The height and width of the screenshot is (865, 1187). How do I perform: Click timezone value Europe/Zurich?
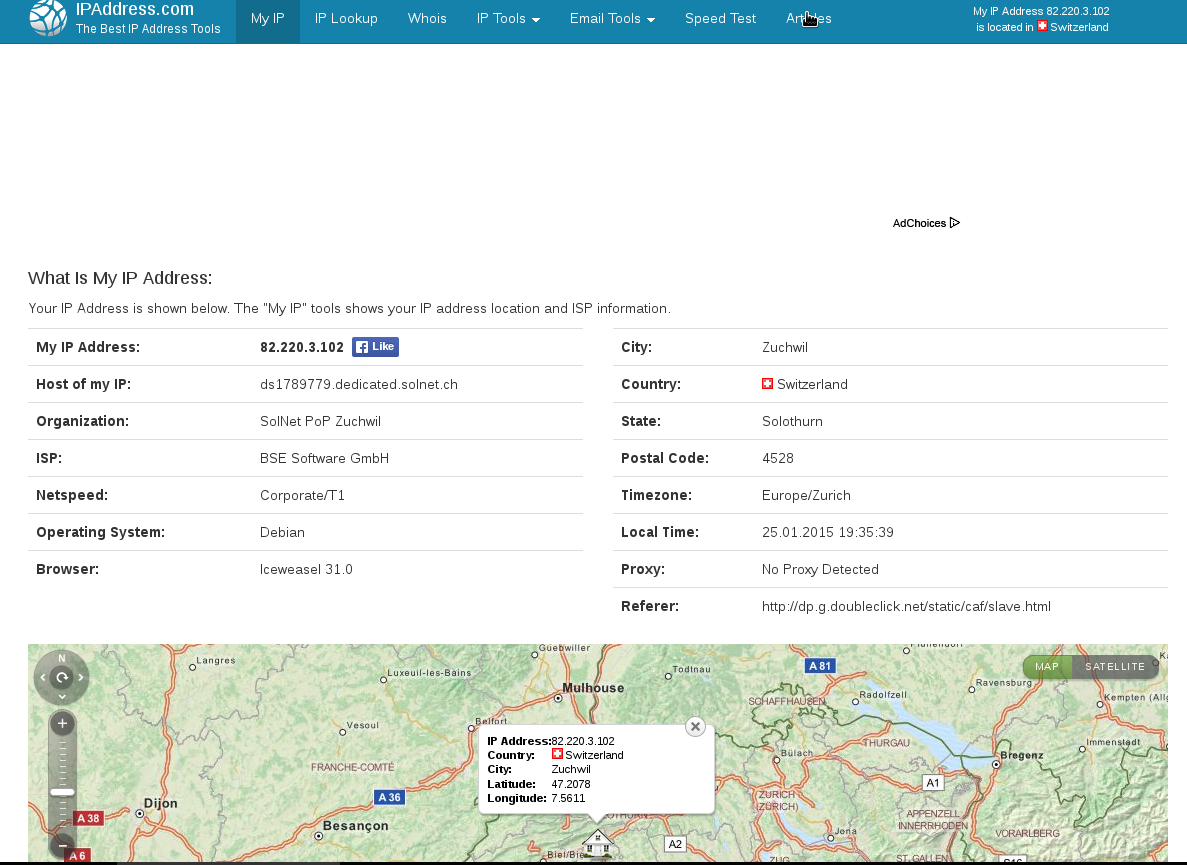point(806,496)
